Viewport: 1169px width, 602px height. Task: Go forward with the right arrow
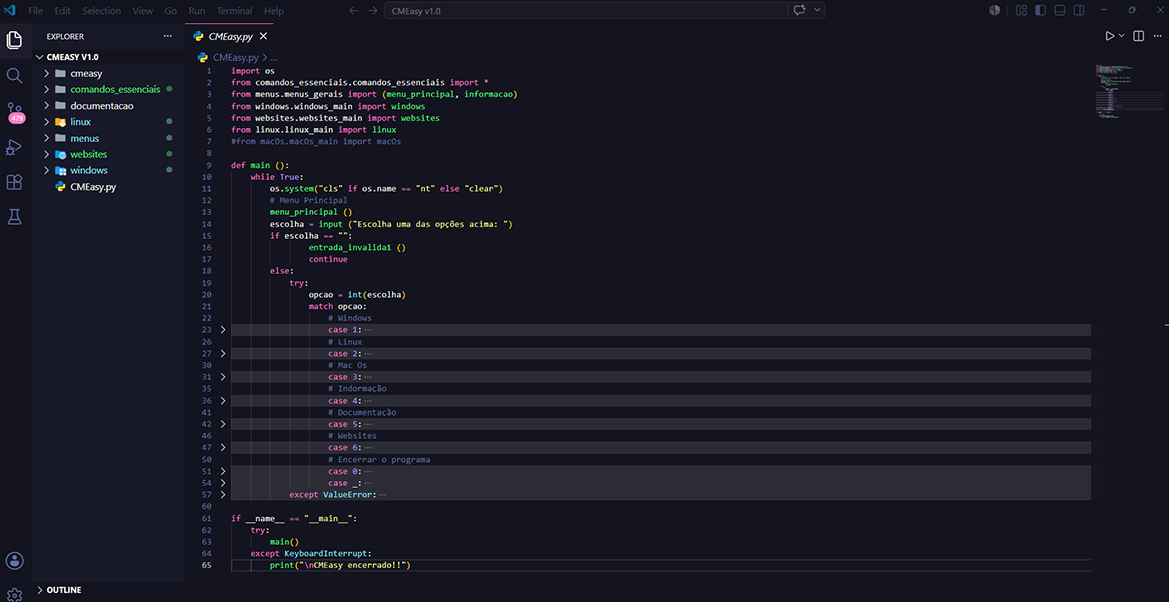pyautogui.click(x=373, y=10)
